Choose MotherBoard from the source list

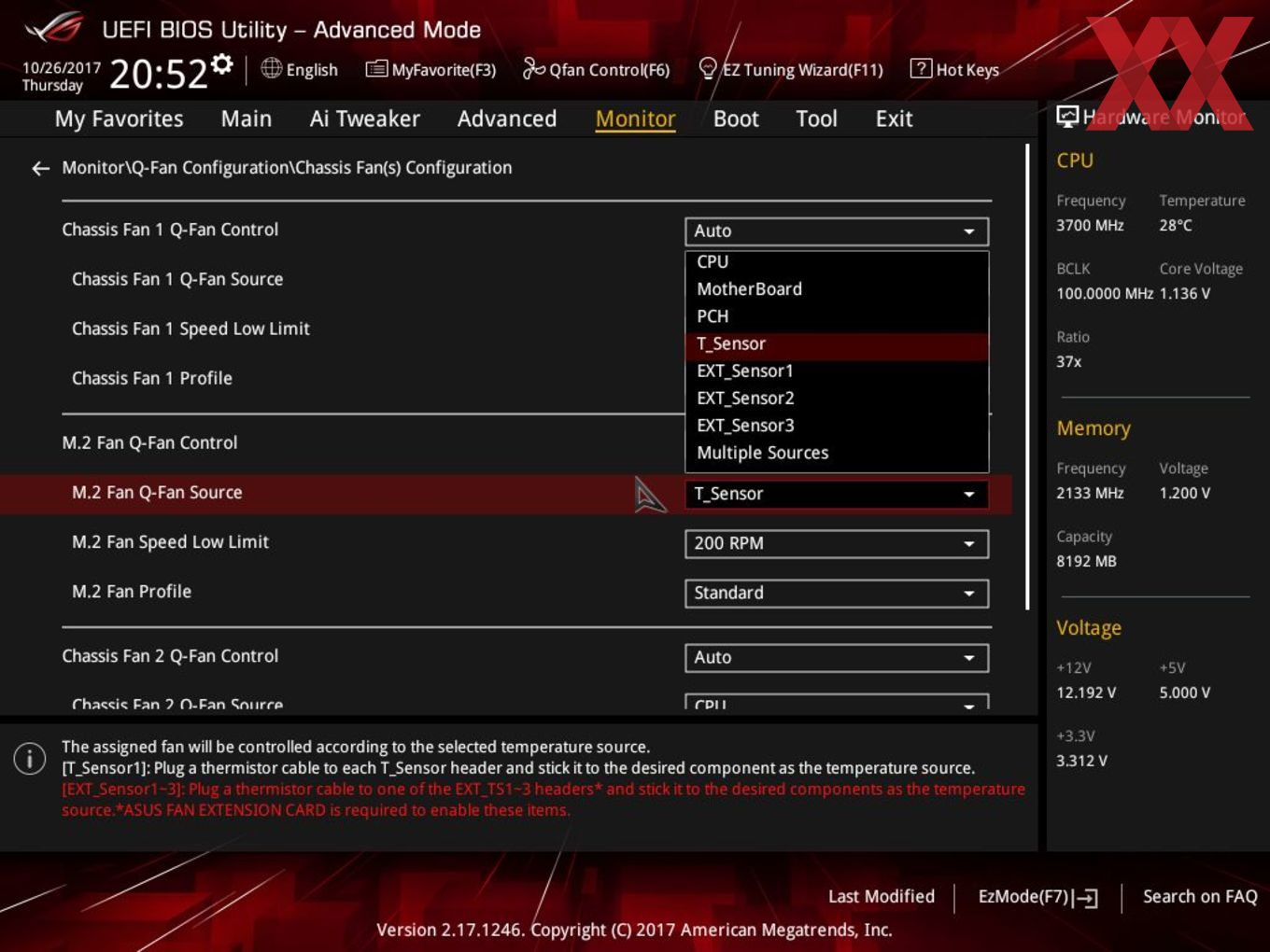[x=837, y=289]
